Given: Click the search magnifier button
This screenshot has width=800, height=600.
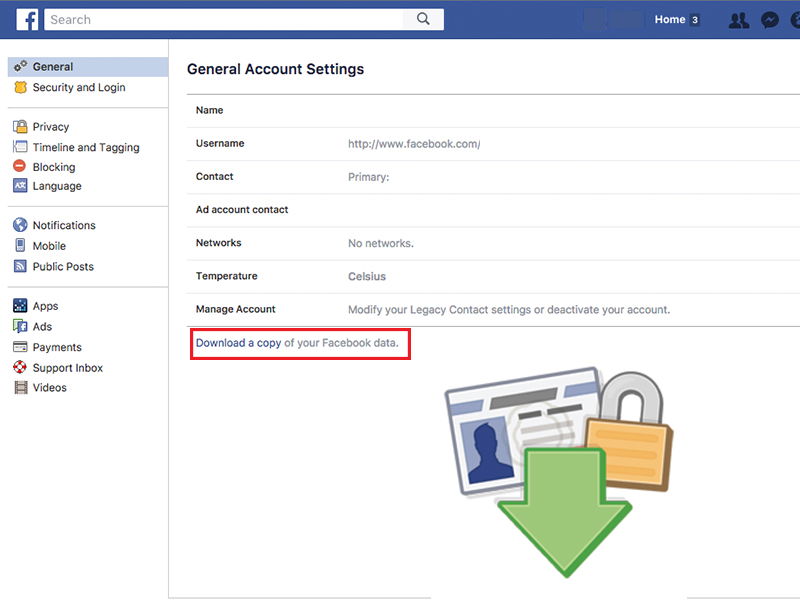Looking at the screenshot, I should pos(423,19).
